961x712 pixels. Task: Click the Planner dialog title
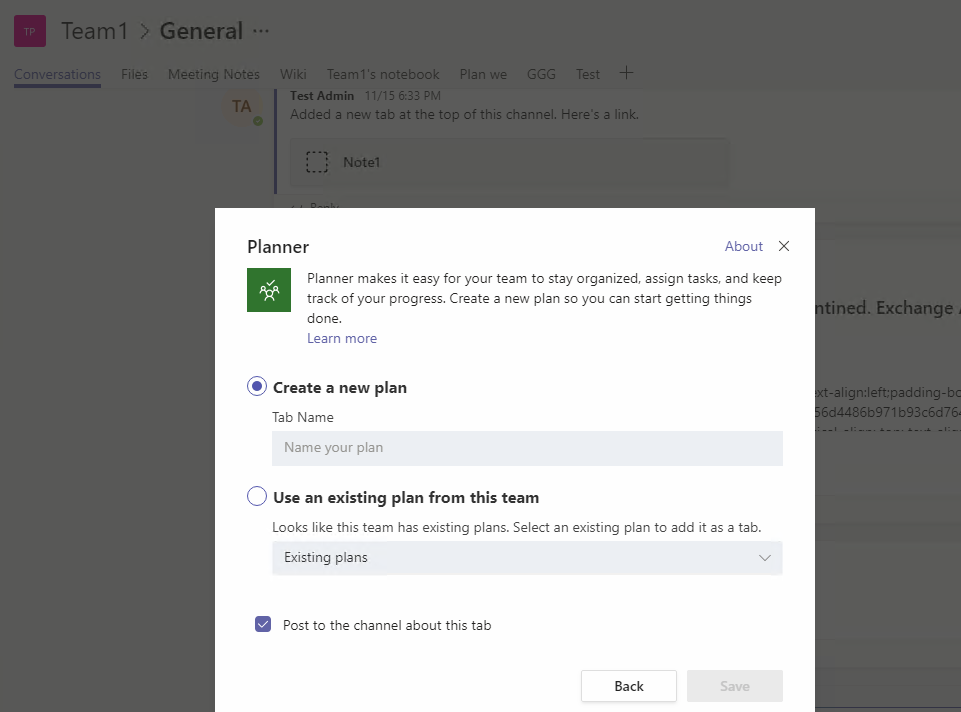tap(278, 246)
